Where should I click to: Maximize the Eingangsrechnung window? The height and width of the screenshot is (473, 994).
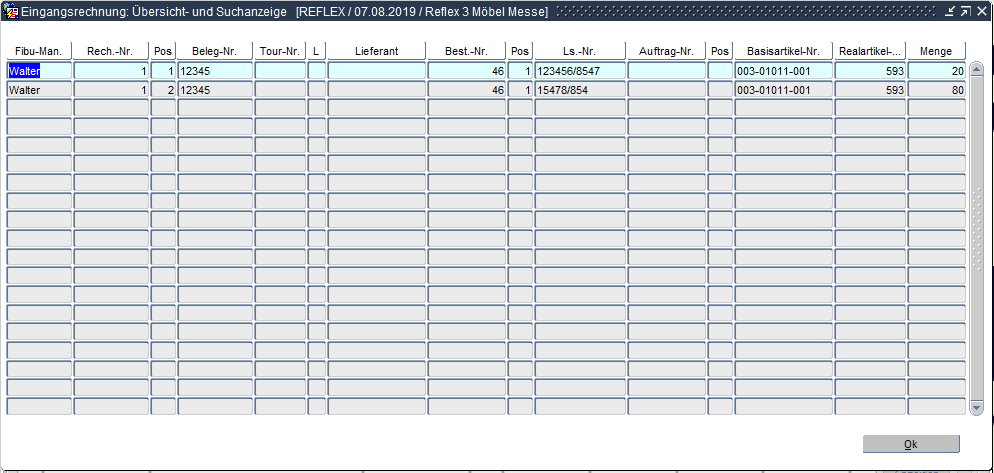(x=965, y=11)
